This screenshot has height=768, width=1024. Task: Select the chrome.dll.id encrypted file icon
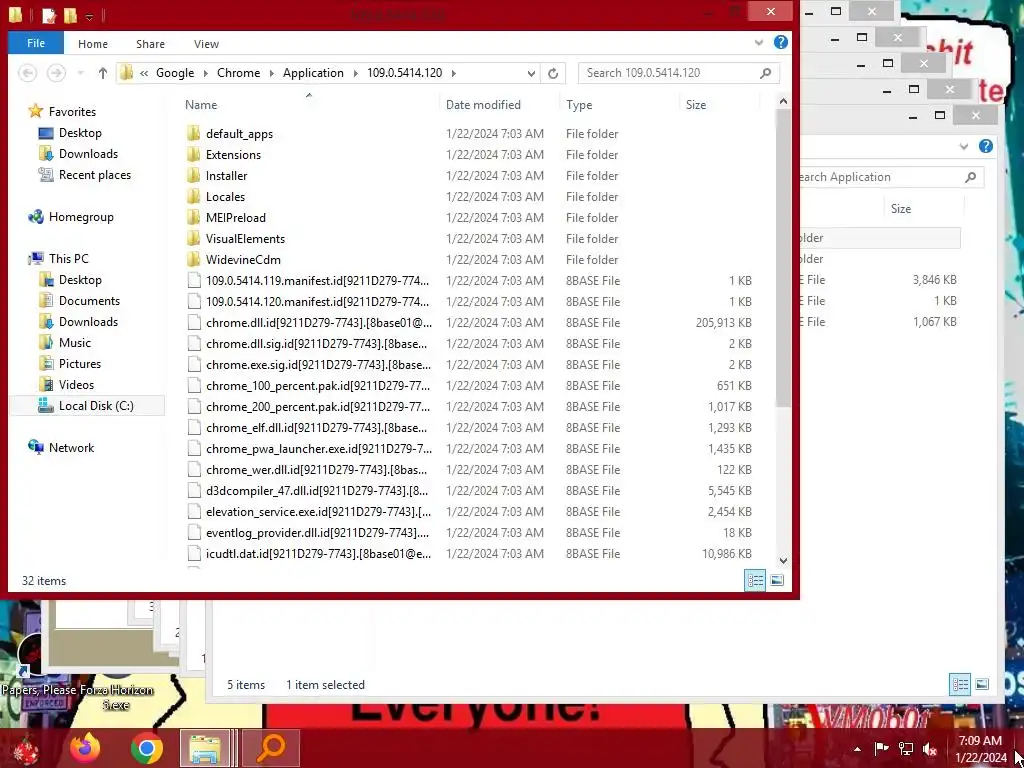pos(194,323)
